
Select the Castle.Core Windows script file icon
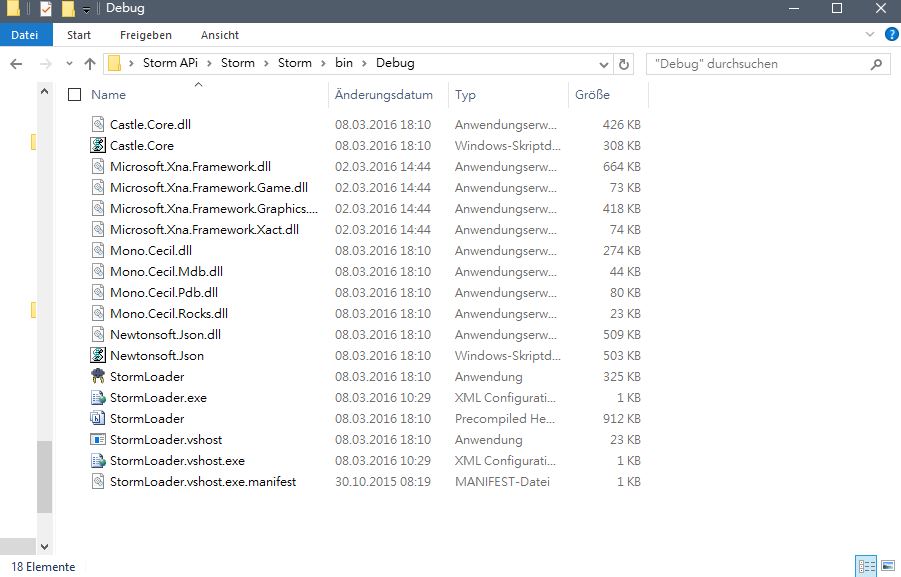click(x=97, y=145)
